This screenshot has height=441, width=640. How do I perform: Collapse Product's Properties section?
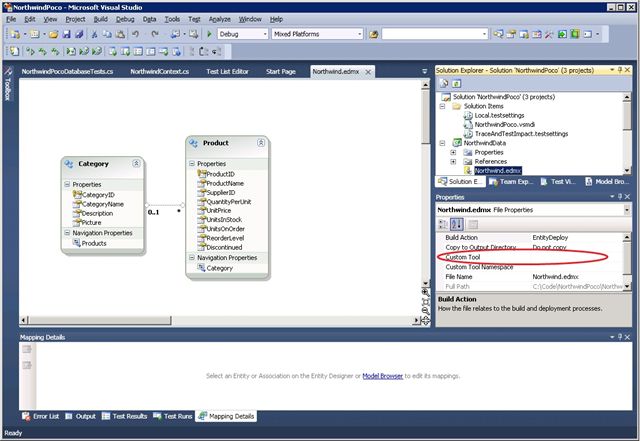tap(192, 163)
